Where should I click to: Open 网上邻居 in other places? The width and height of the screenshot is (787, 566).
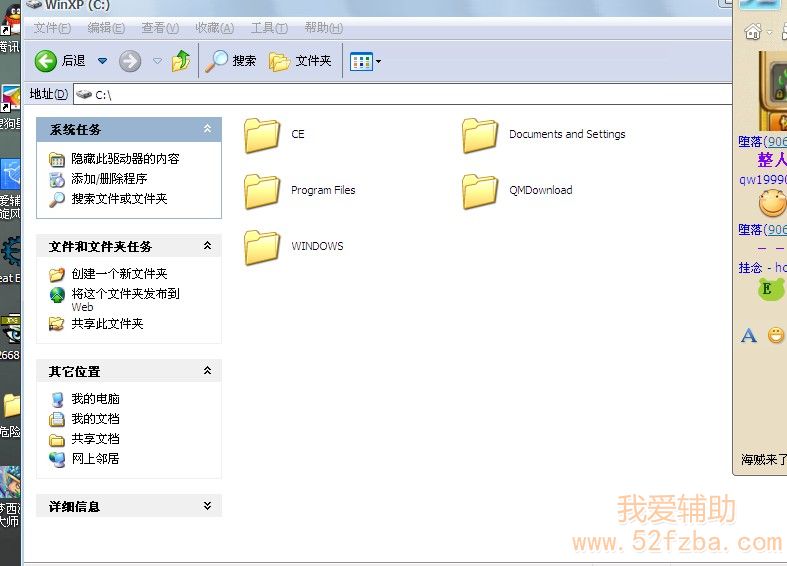click(x=95, y=459)
